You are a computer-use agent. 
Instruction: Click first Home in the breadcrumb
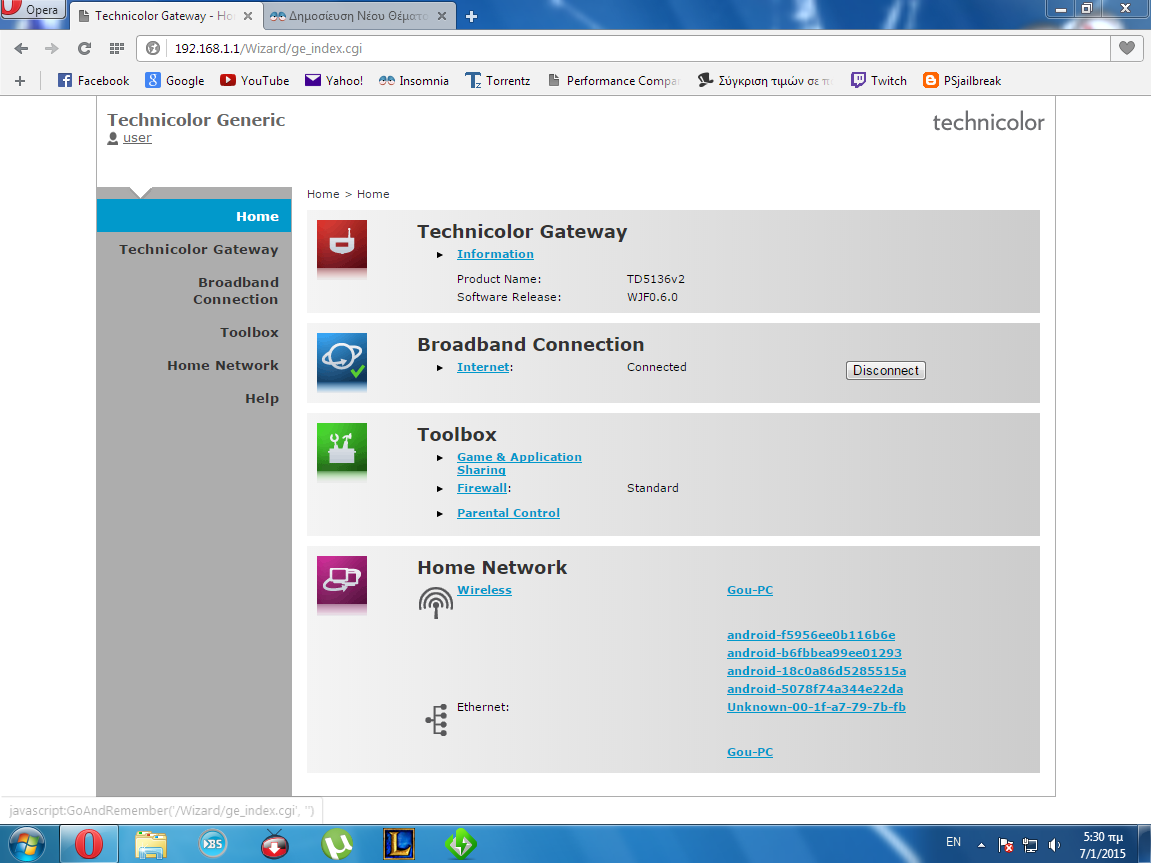point(323,194)
